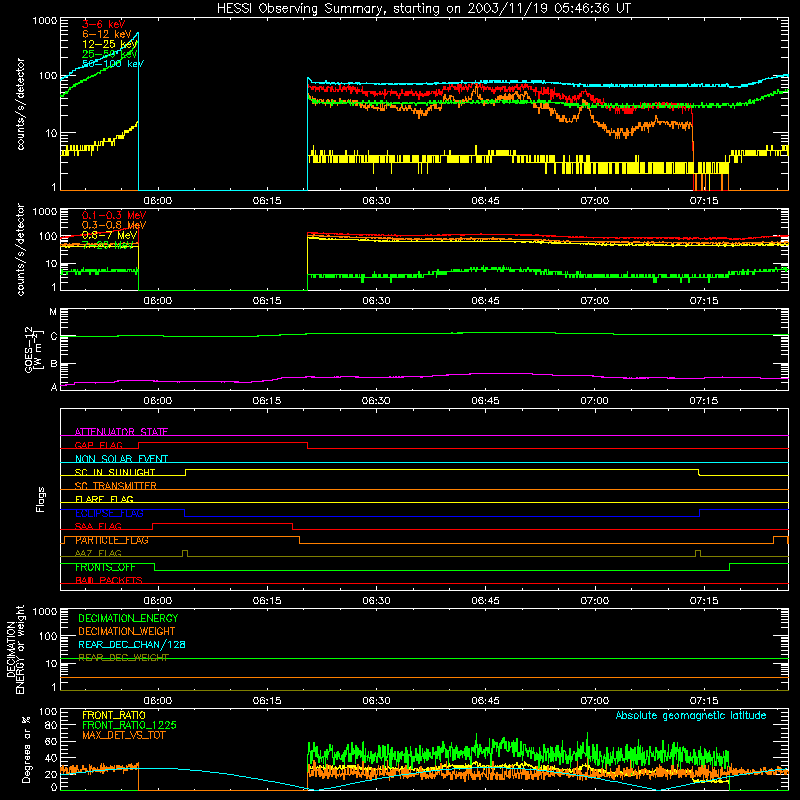Click 06:15 tick under the GOES panel
The height and width of the screenshot is (800, 800).
(267, 401)
